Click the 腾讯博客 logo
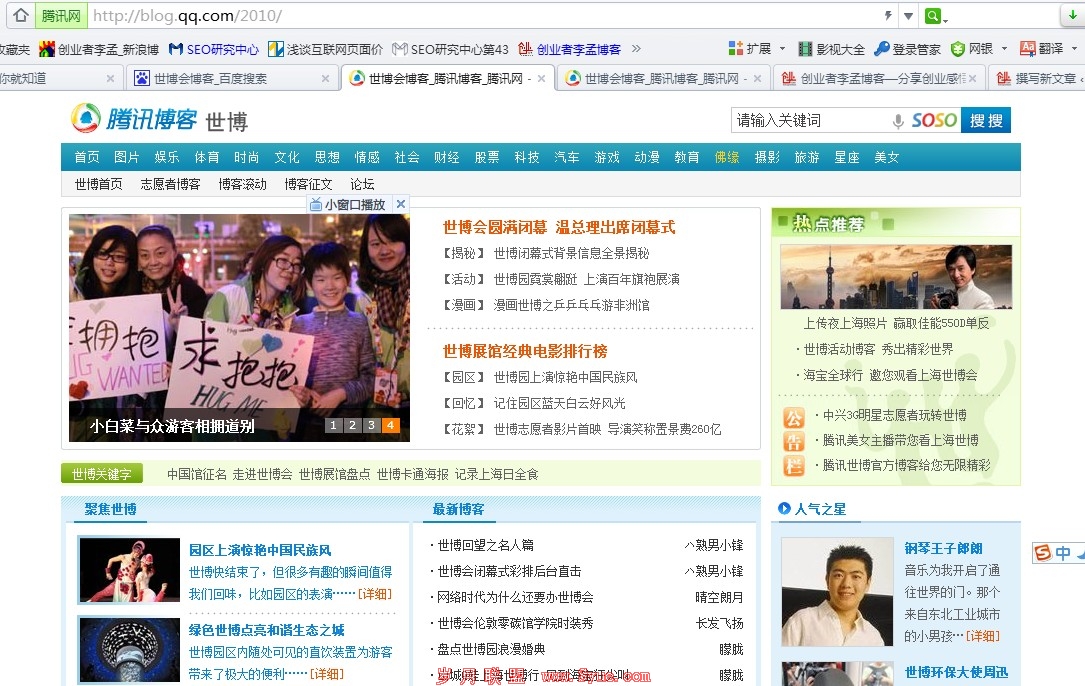Image resolution: width=1085 pixels, height=686 pixels. [x=134, y=119]
